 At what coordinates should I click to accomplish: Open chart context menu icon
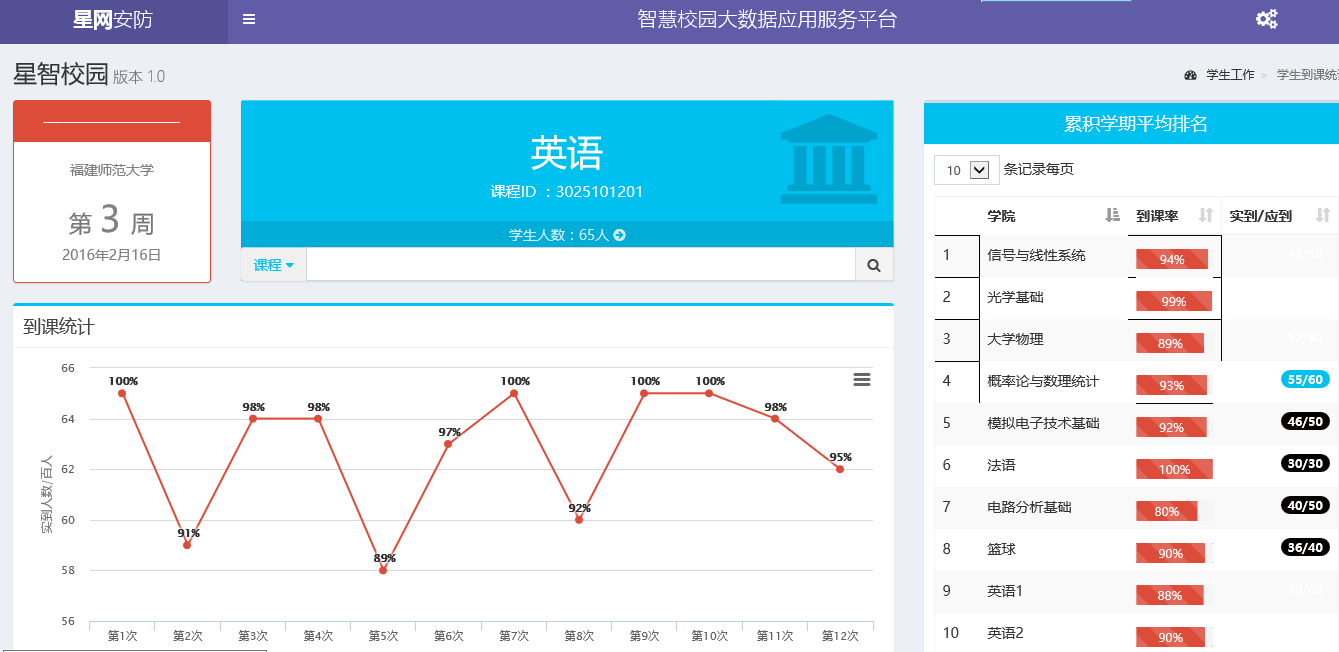click(x=861, y=379)
